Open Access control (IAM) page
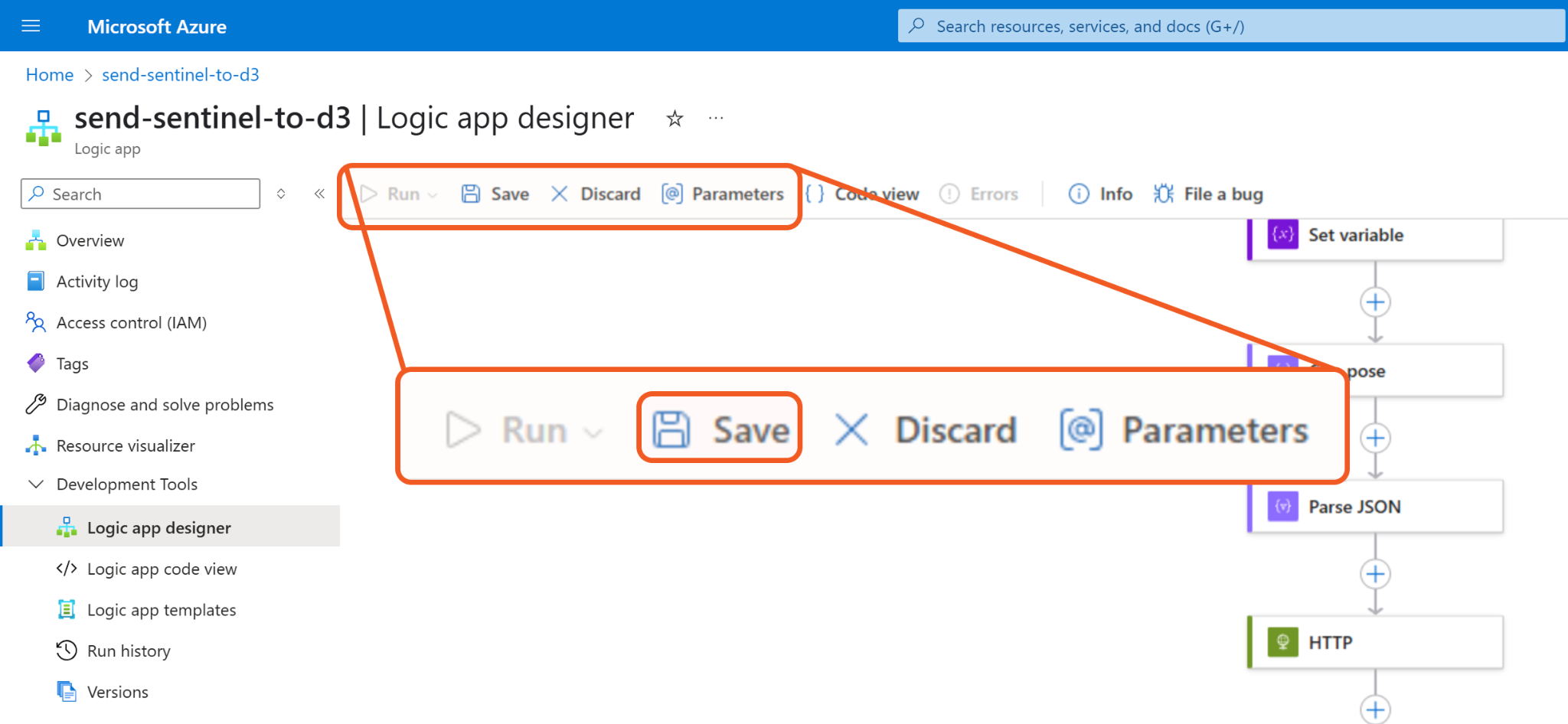The width and height of the screenshot is (1568, 724). pos(132,323)
